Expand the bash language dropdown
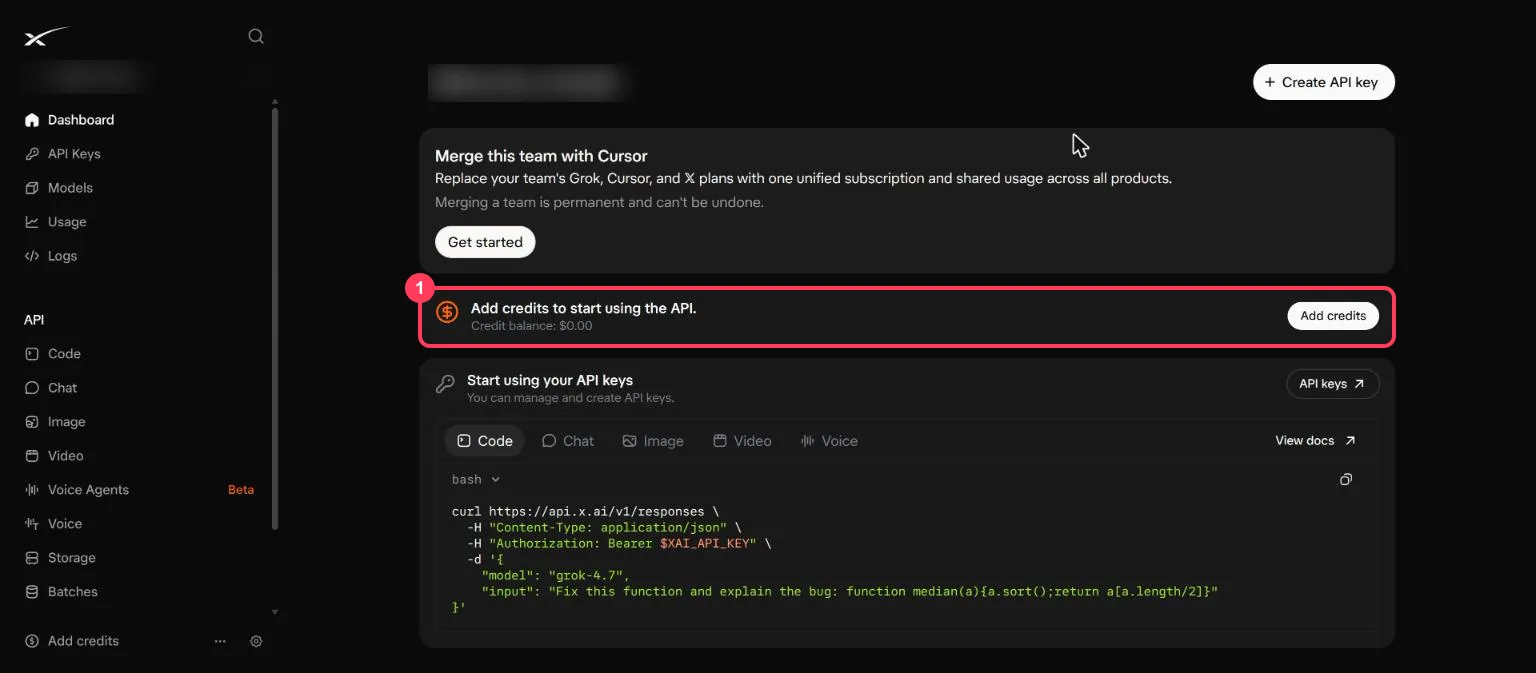1536x673 pixels. click(476, 480)
